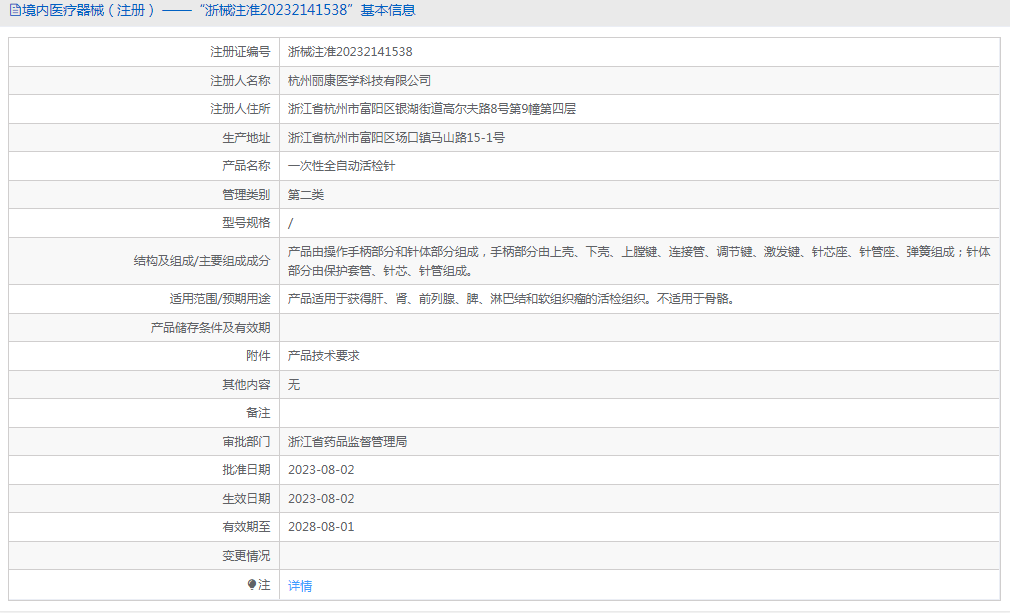Viewport: 1010px width, 613px height.
Task: Click effective date 2023-08-02 in 生效日期 row
Action: pos(321,499)
